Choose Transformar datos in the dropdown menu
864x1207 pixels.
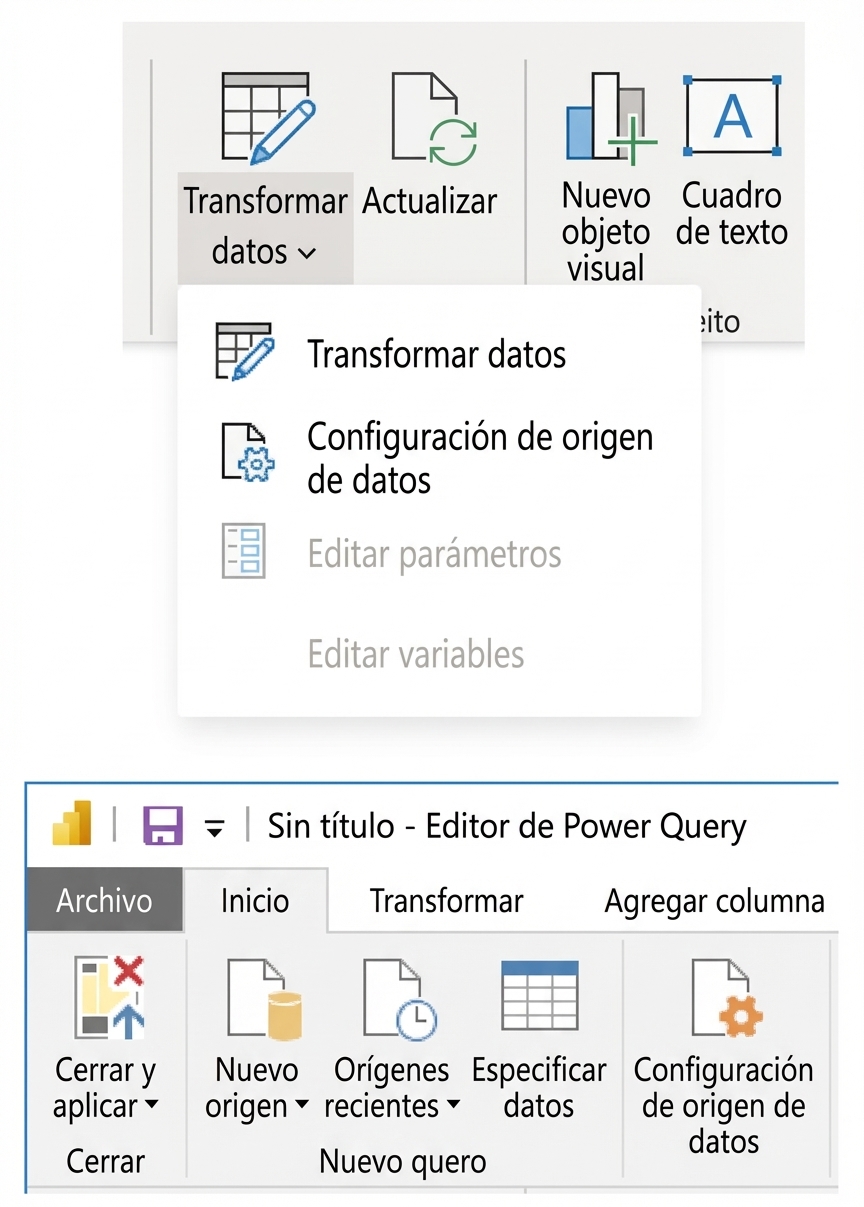pos(437,354)
